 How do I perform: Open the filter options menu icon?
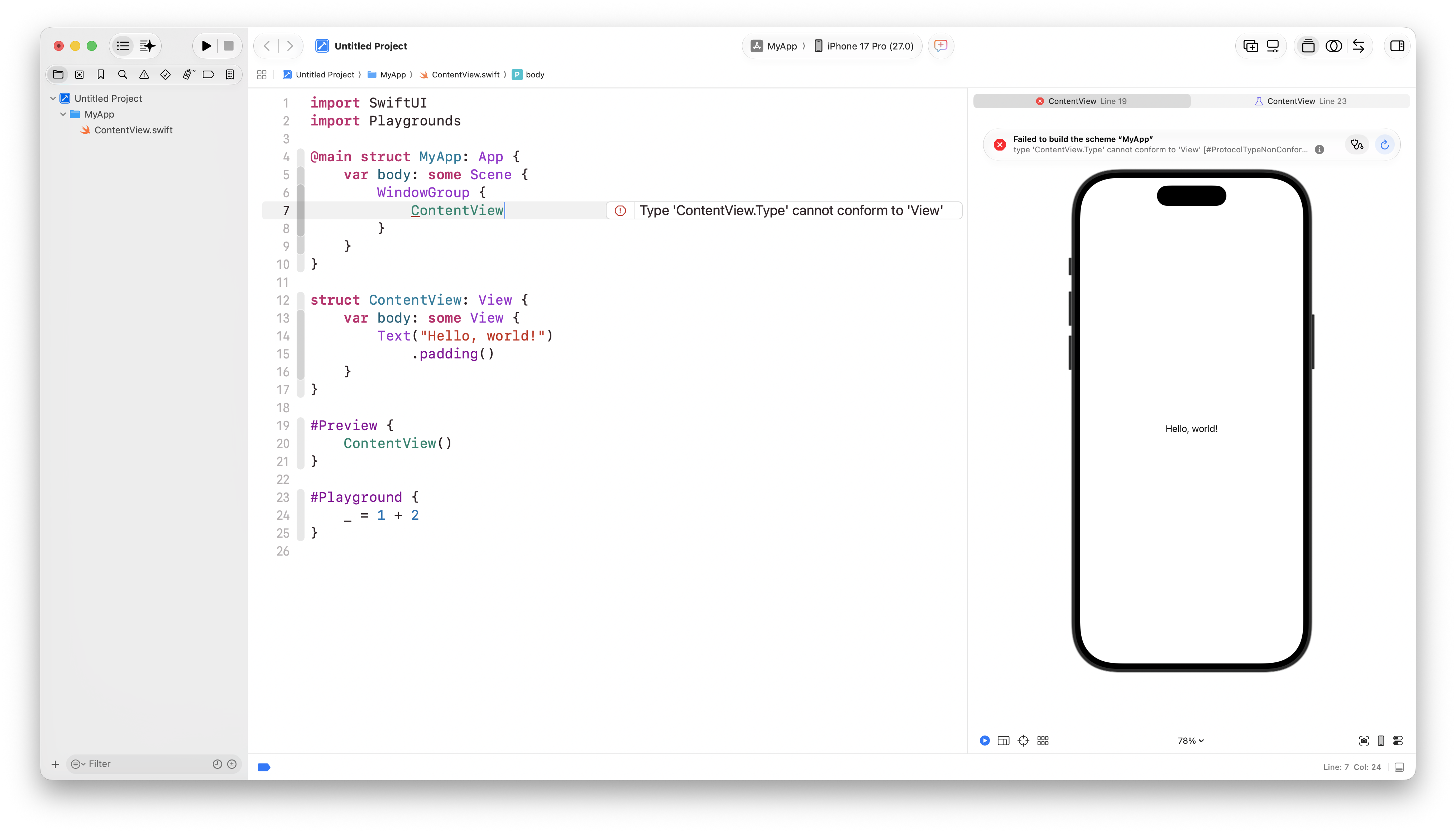[78, 764]
